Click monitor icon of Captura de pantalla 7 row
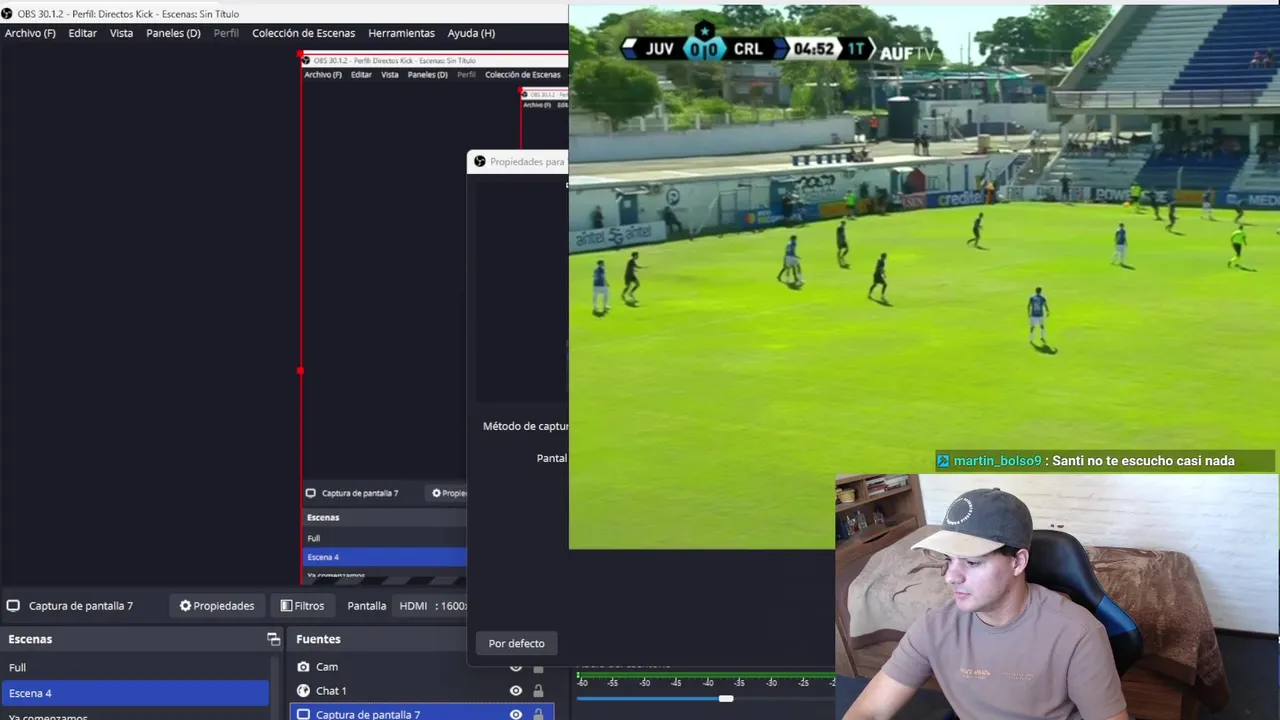Image resolution: width=1280 pixels, height=720 pixels. (303, 714)
